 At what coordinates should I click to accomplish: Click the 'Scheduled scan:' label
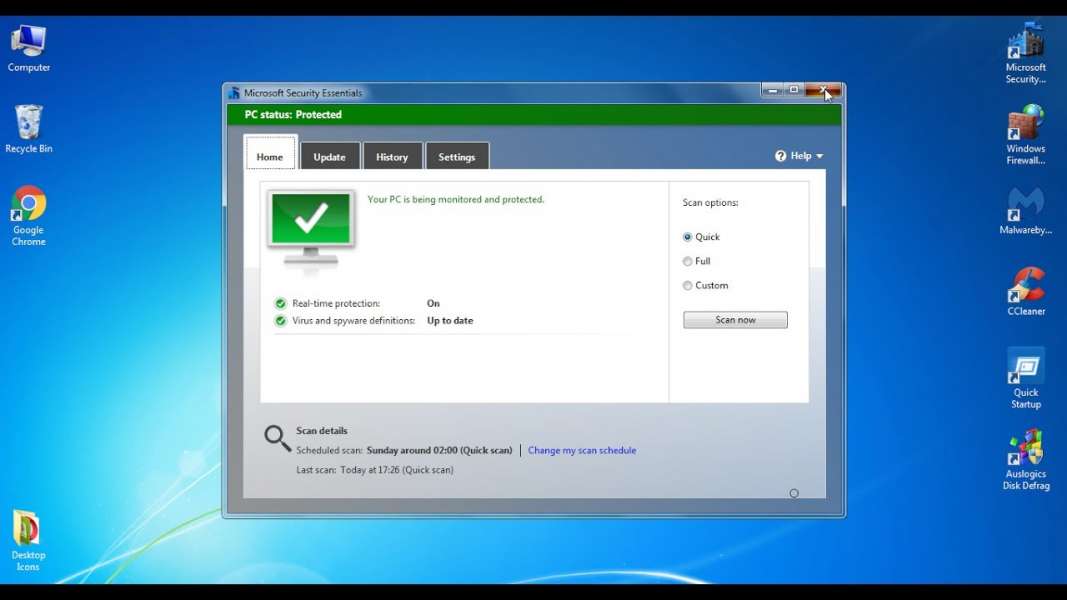pyautogui.click(x=329, y=450)
